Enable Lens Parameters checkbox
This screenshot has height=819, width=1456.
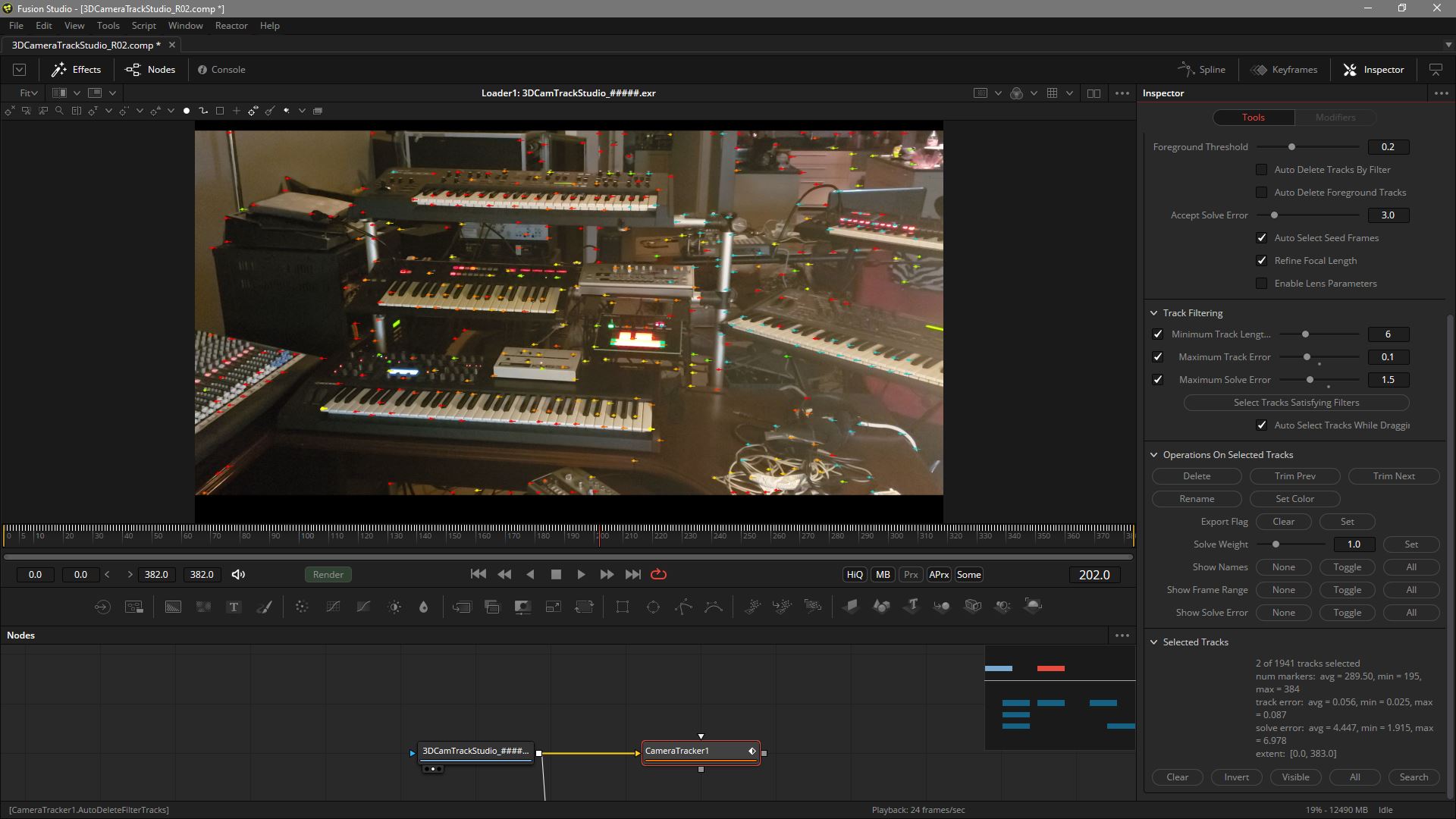click(x=1262, y=284)
